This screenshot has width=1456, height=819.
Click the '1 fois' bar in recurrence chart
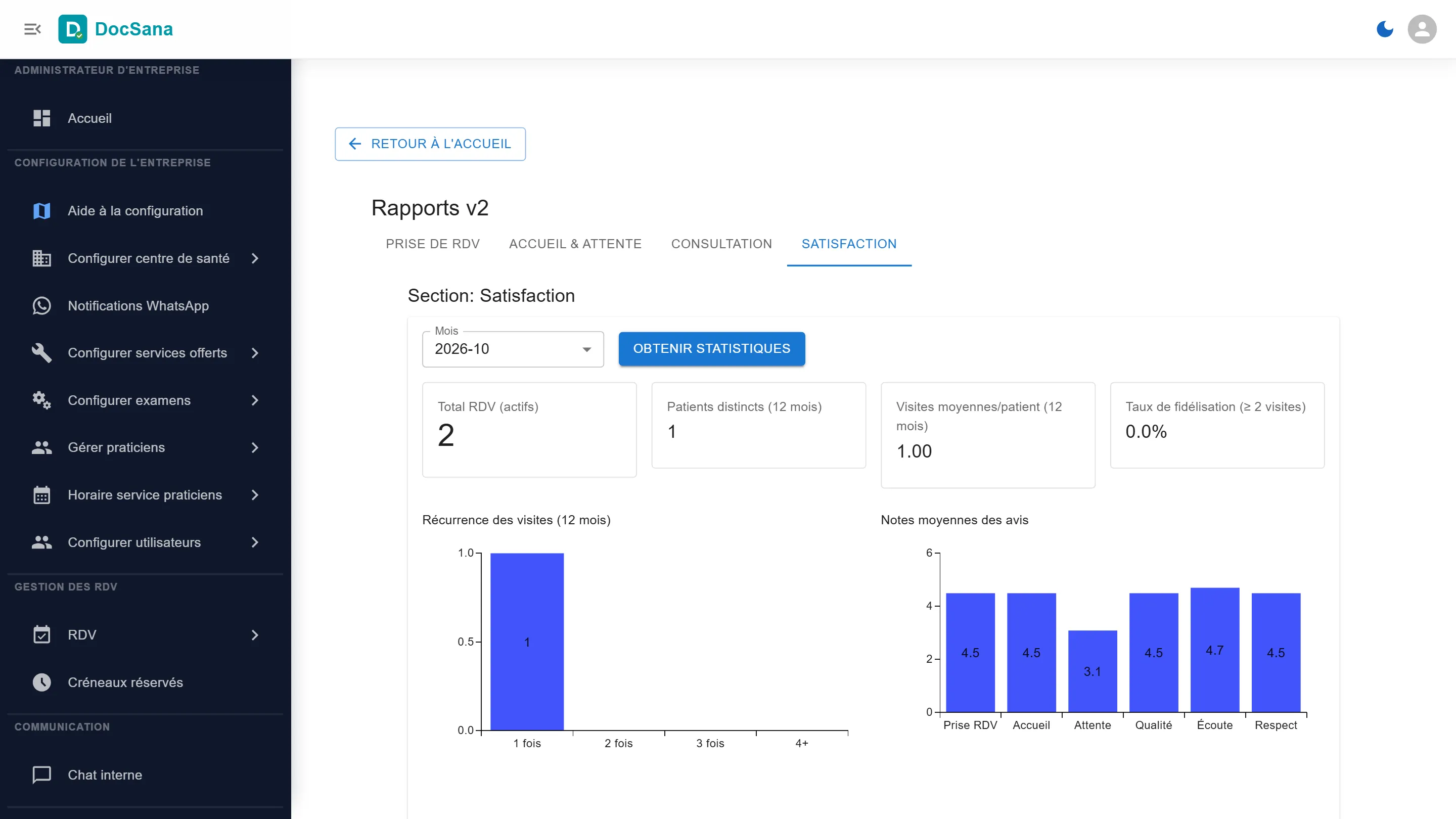click(x=527, y=642)
